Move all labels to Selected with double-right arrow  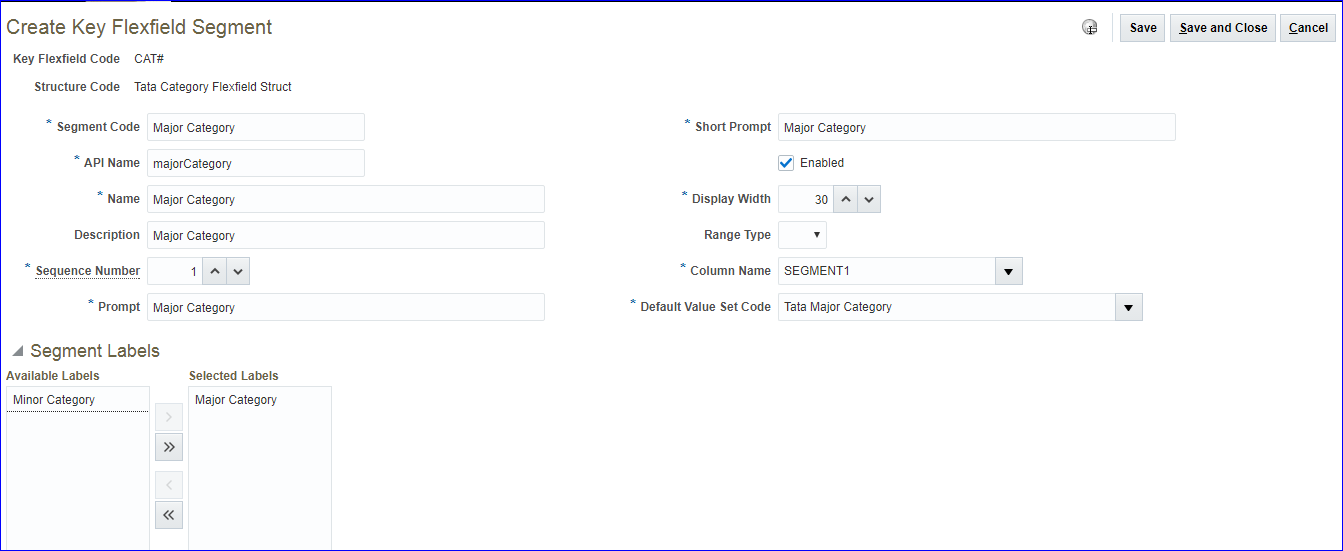pyautogui.click(x=169, y=447)
